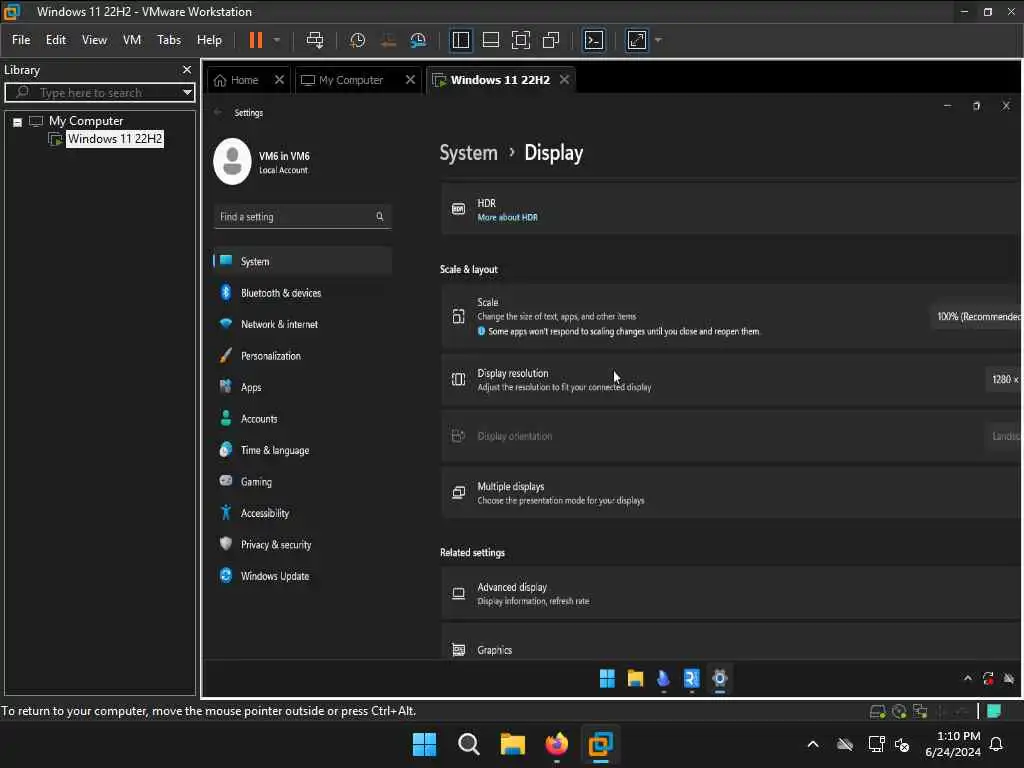This screenshot has width=1024, height=768.
Task: Click the host Windows Start button
Action: tap(424, 744)
